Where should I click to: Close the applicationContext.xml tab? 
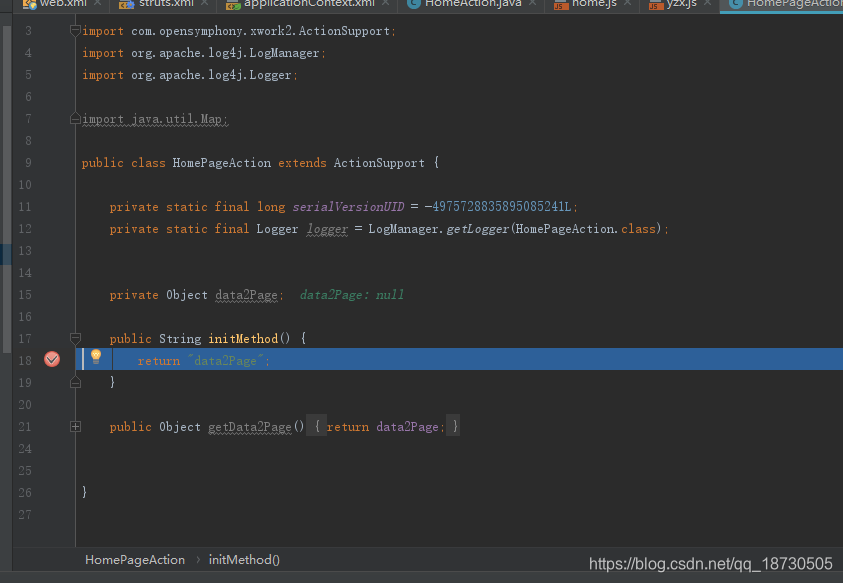pos(386,3)
